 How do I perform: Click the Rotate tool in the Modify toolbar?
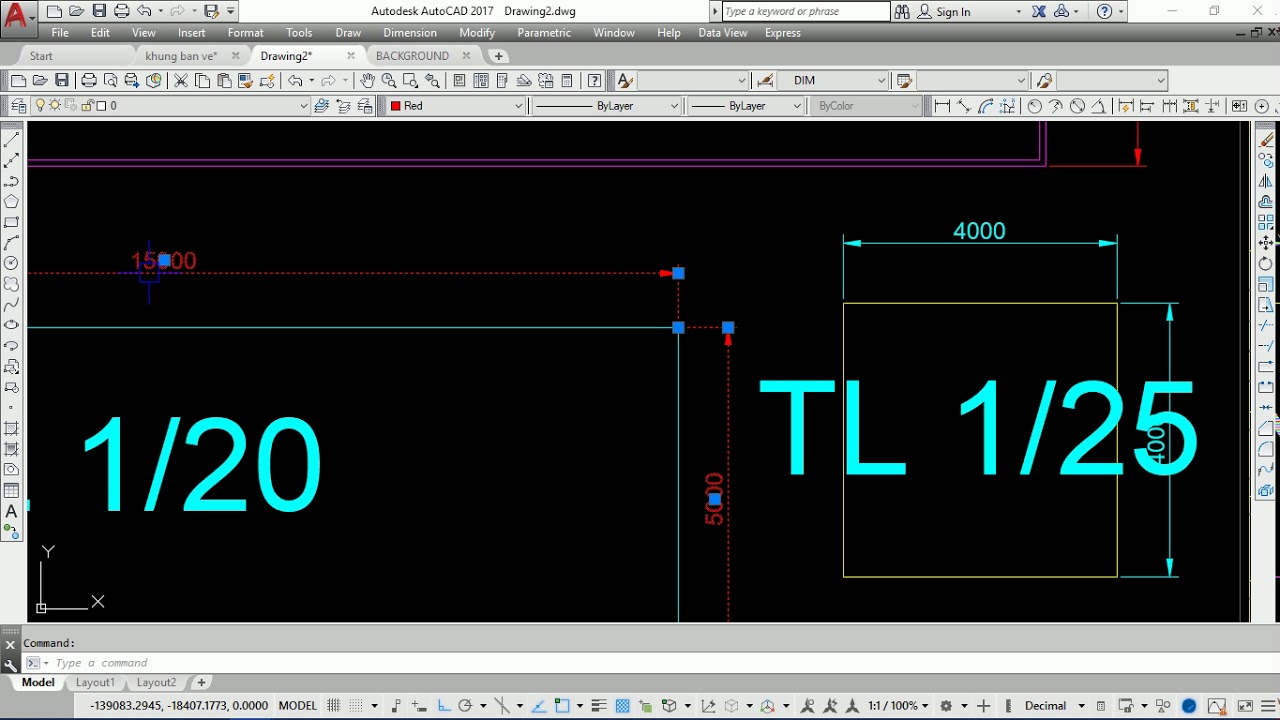point(1266,264)
